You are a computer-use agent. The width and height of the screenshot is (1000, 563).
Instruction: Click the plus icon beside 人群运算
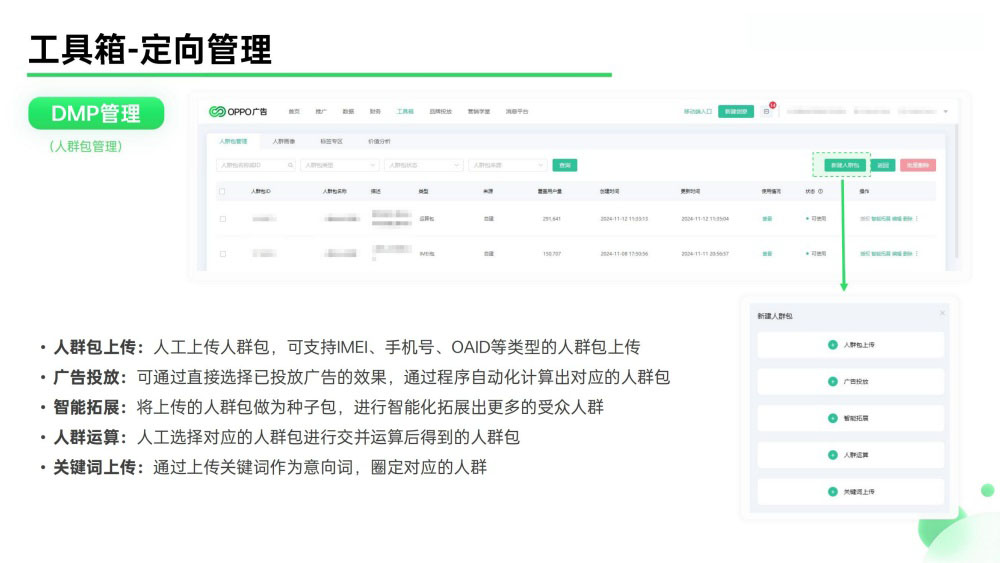[832, 455]
